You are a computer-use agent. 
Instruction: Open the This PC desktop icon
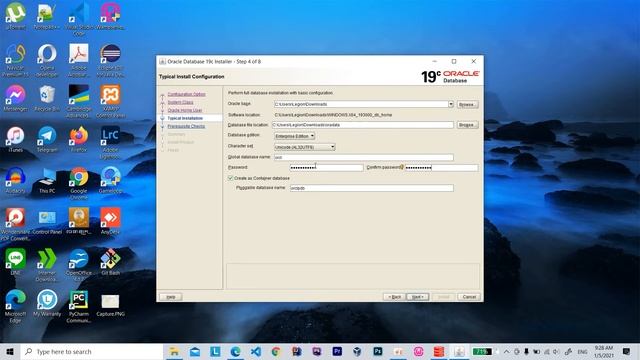[47, 180]
